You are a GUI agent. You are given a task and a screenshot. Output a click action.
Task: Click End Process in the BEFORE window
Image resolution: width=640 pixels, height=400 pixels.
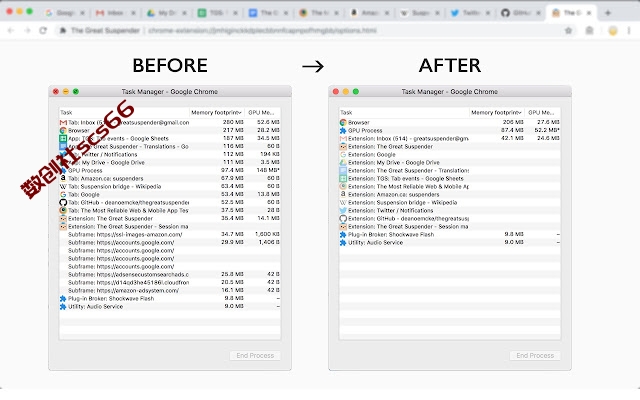tap(255, 356)
